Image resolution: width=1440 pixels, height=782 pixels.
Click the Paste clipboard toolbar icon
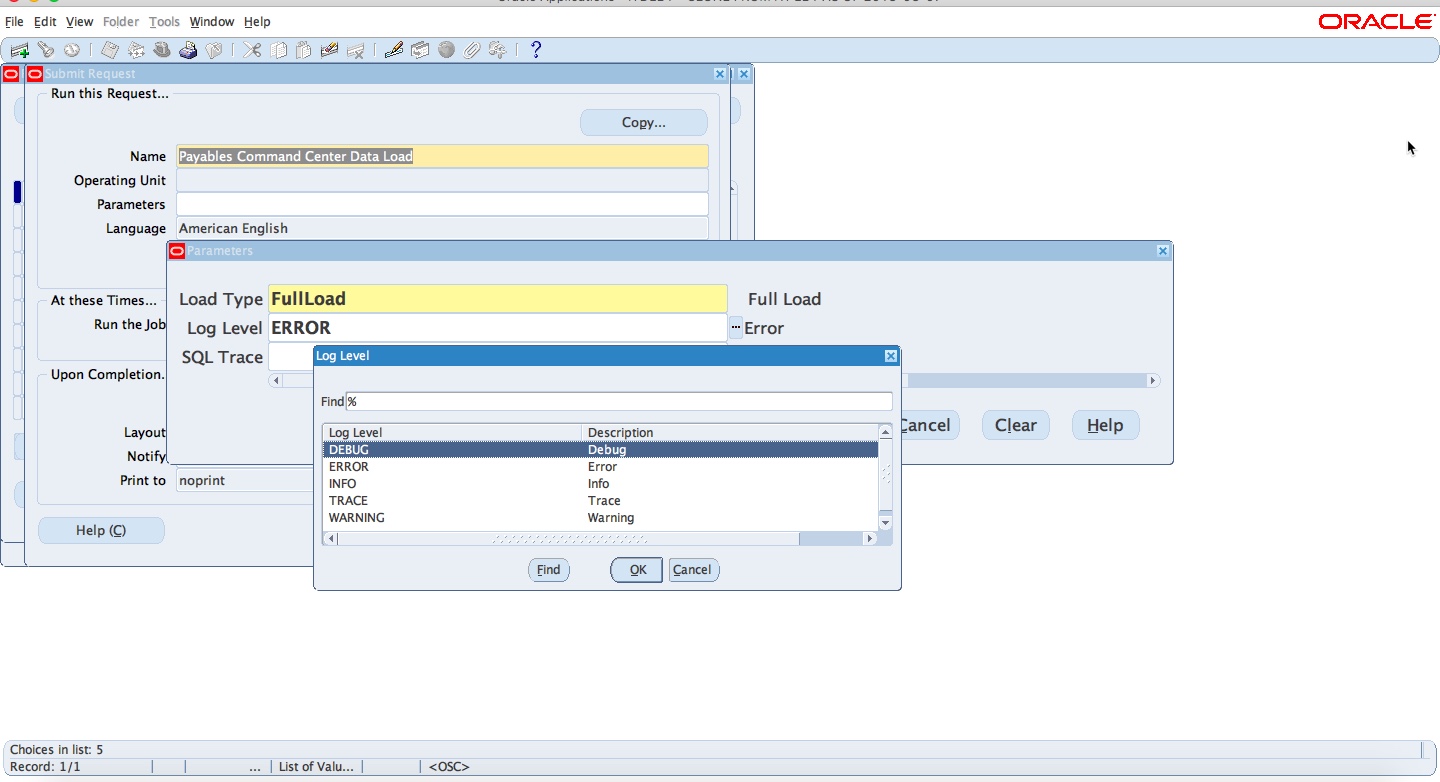point(304,50)
